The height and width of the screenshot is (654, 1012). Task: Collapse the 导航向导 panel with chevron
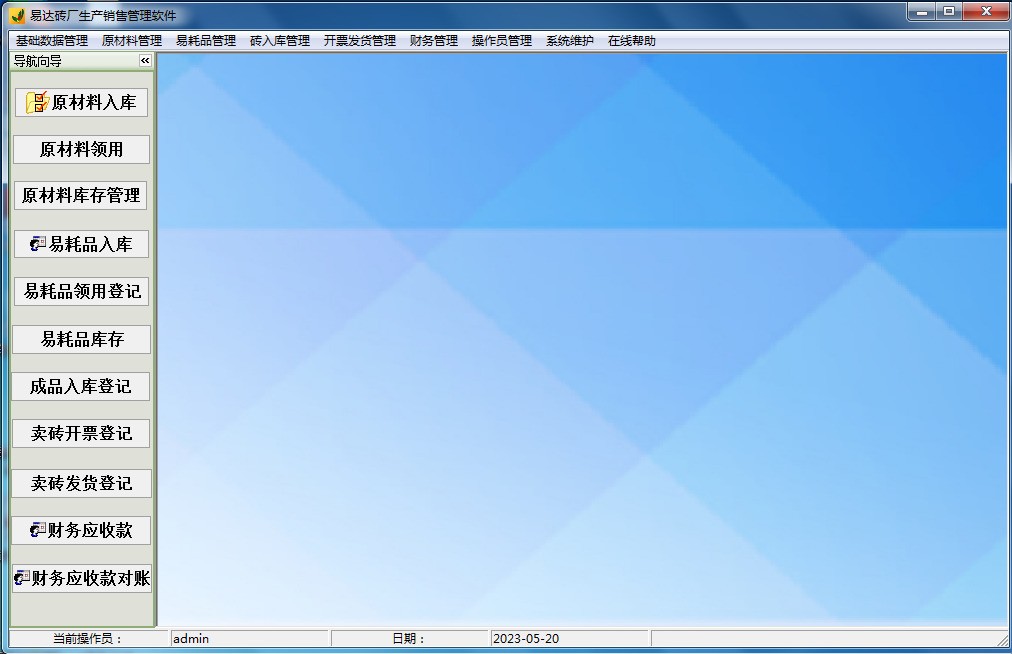point(145,61)
